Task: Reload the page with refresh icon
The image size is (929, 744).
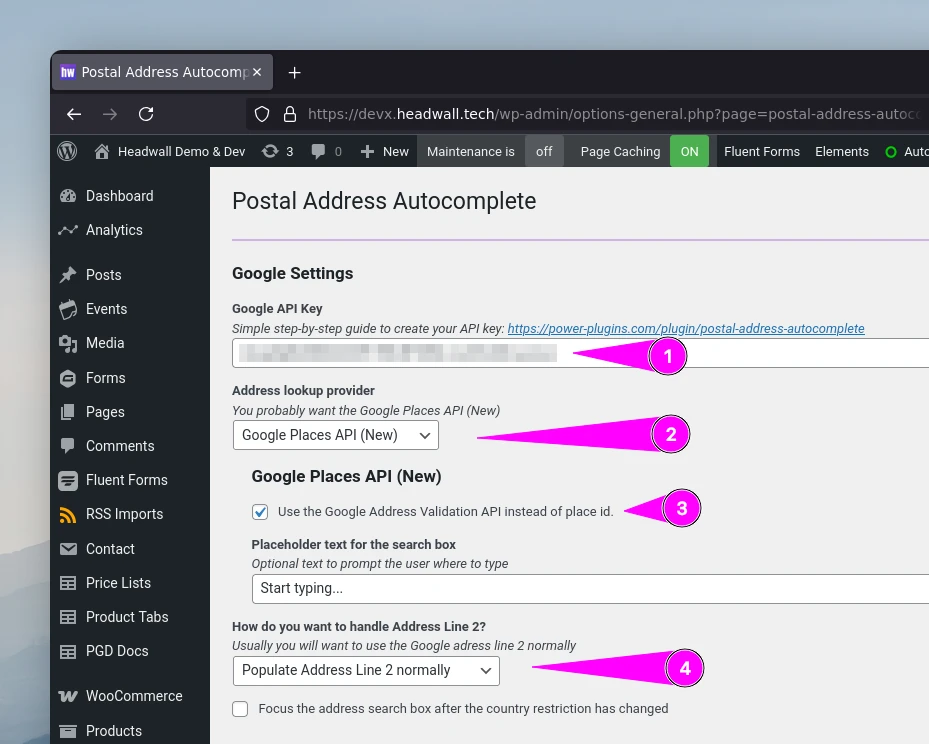Action: [x=146, y=114]
